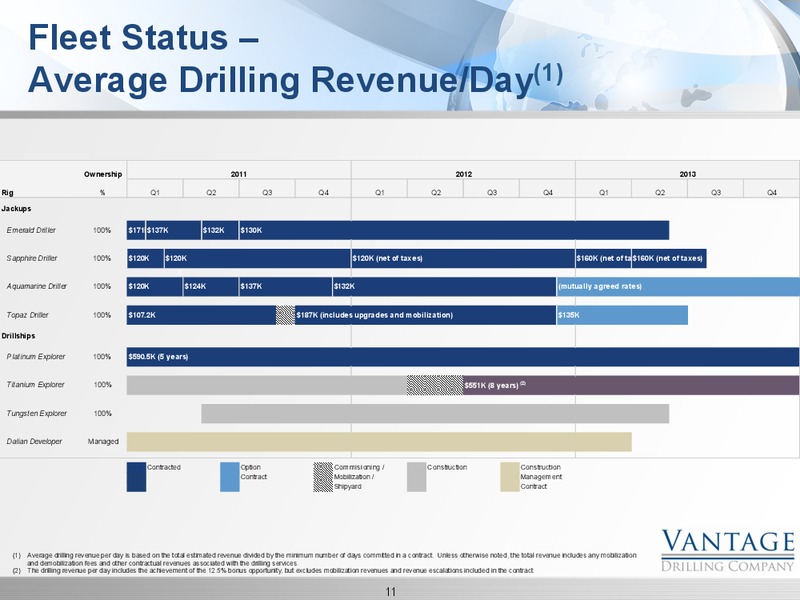Click the $132K segment in Emerald Driller row
The image size is (800, 600).
220,230
